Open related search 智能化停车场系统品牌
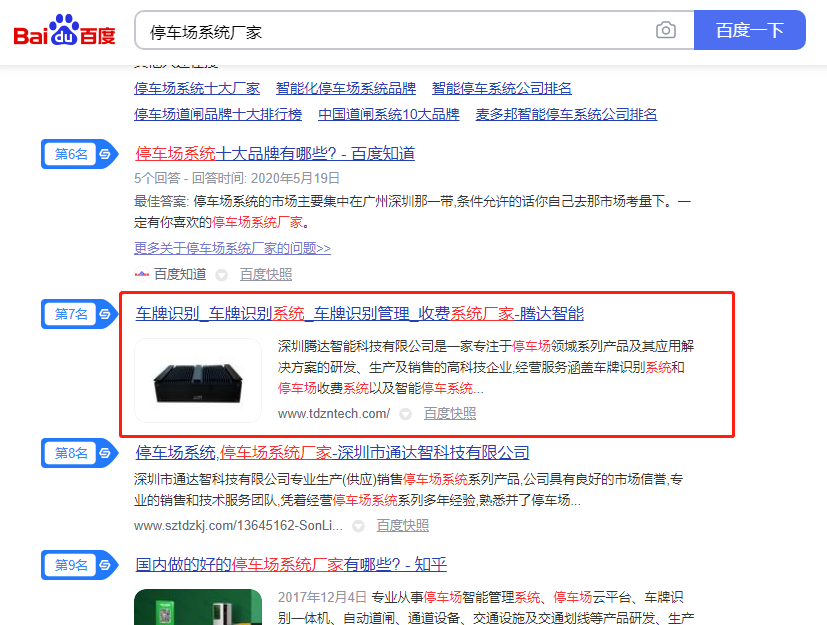This screenshot has width=827, height=625. coord(346,88)
